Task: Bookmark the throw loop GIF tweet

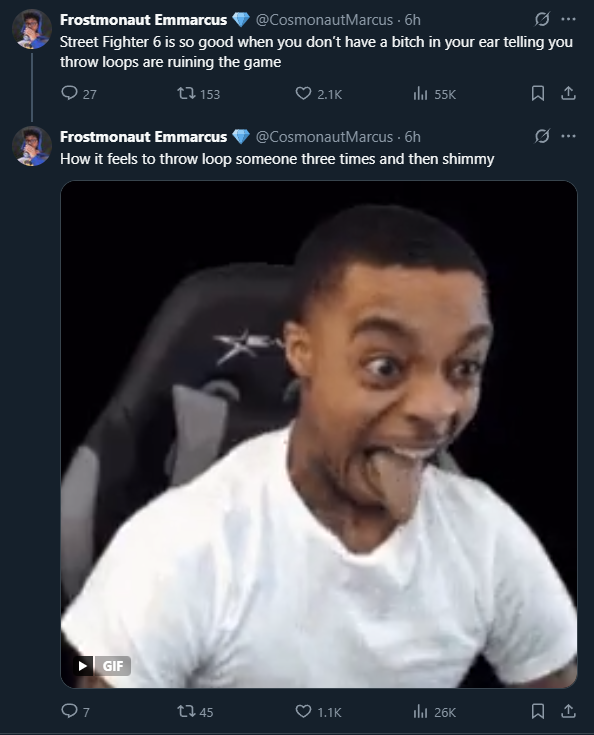Action: [x=538, y=712]
